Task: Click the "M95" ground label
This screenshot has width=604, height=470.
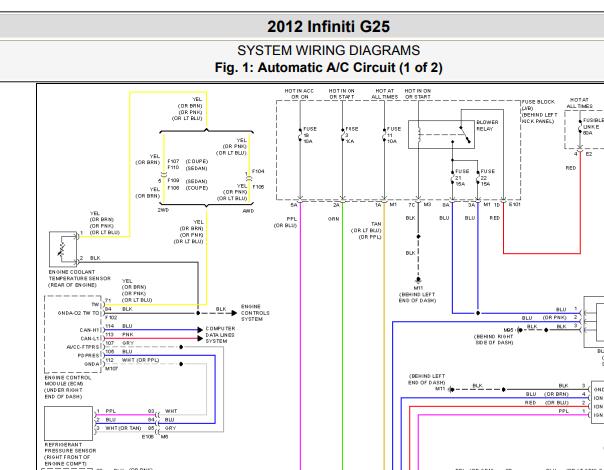Action: coord(508,330)
